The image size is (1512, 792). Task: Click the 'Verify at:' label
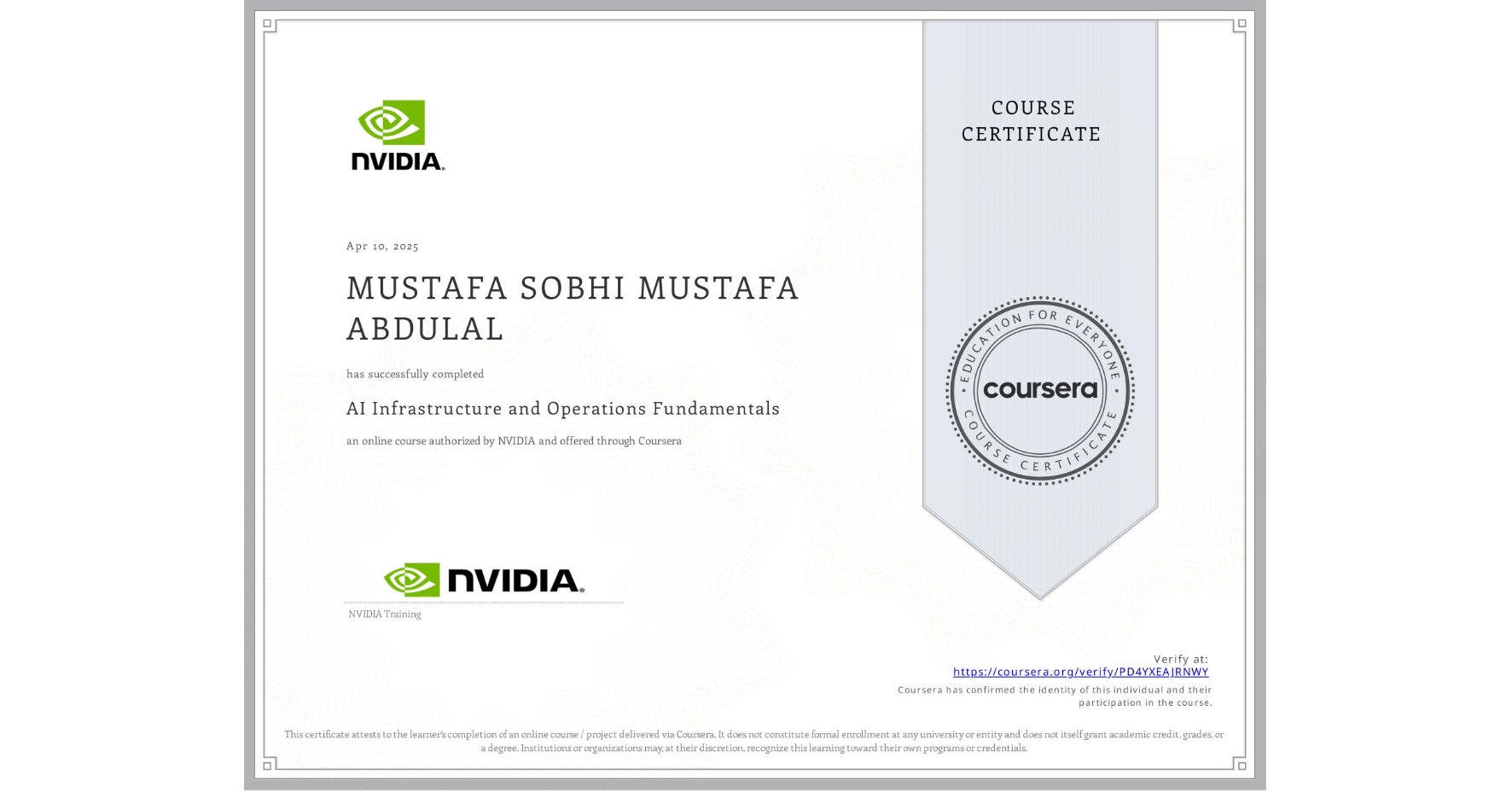[1181, 659]
